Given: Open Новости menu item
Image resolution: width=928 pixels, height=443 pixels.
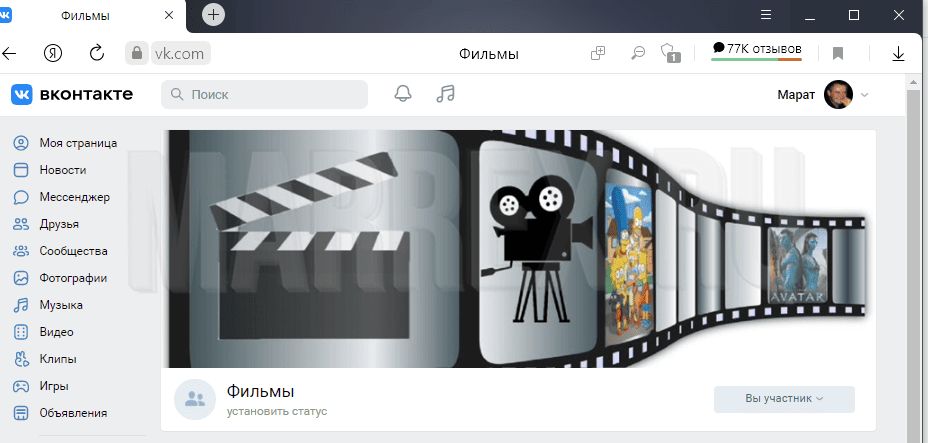Looking at the screenshot, I should [63, 170].
